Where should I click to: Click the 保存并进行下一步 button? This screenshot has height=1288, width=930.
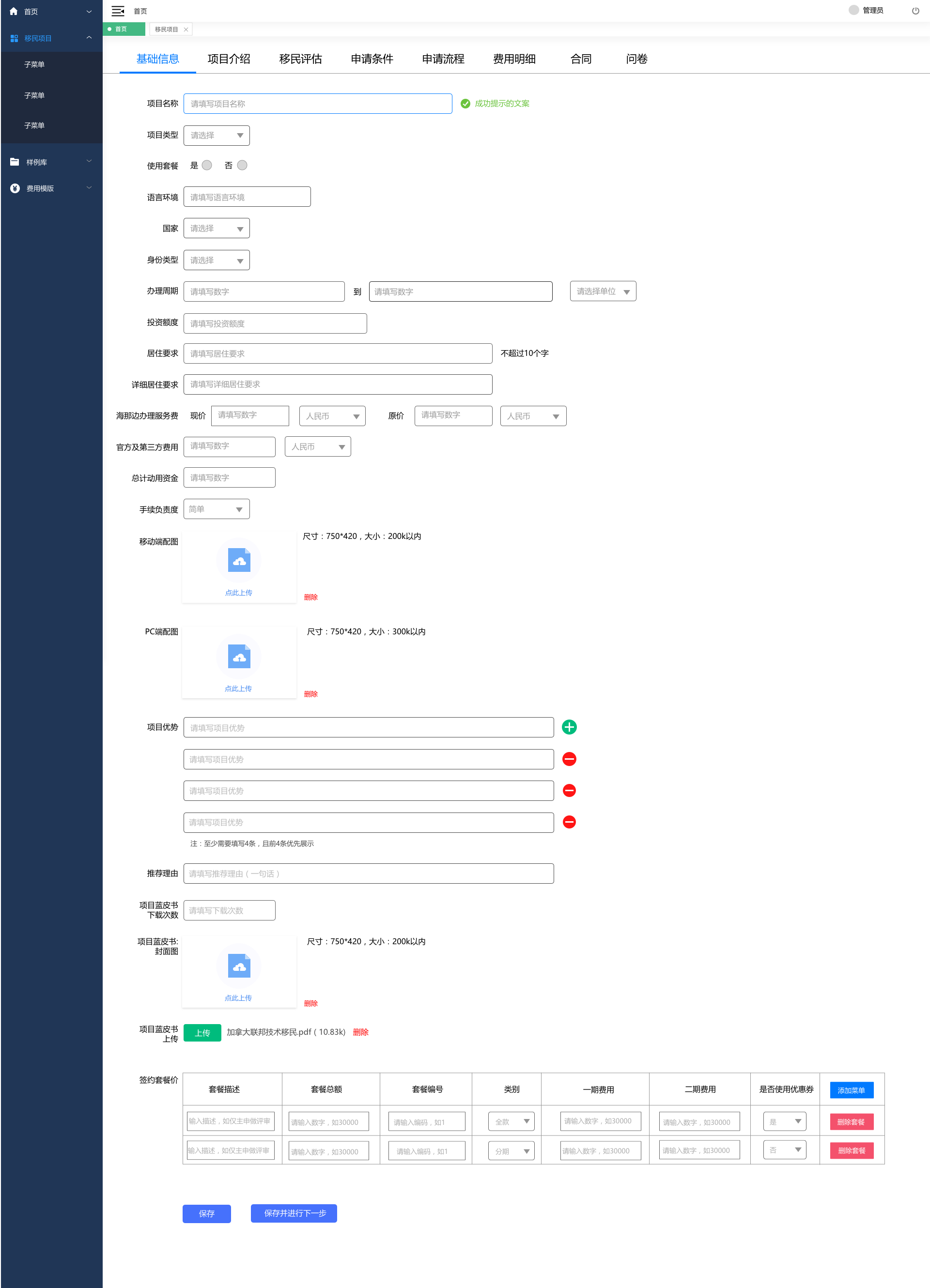294,1212
